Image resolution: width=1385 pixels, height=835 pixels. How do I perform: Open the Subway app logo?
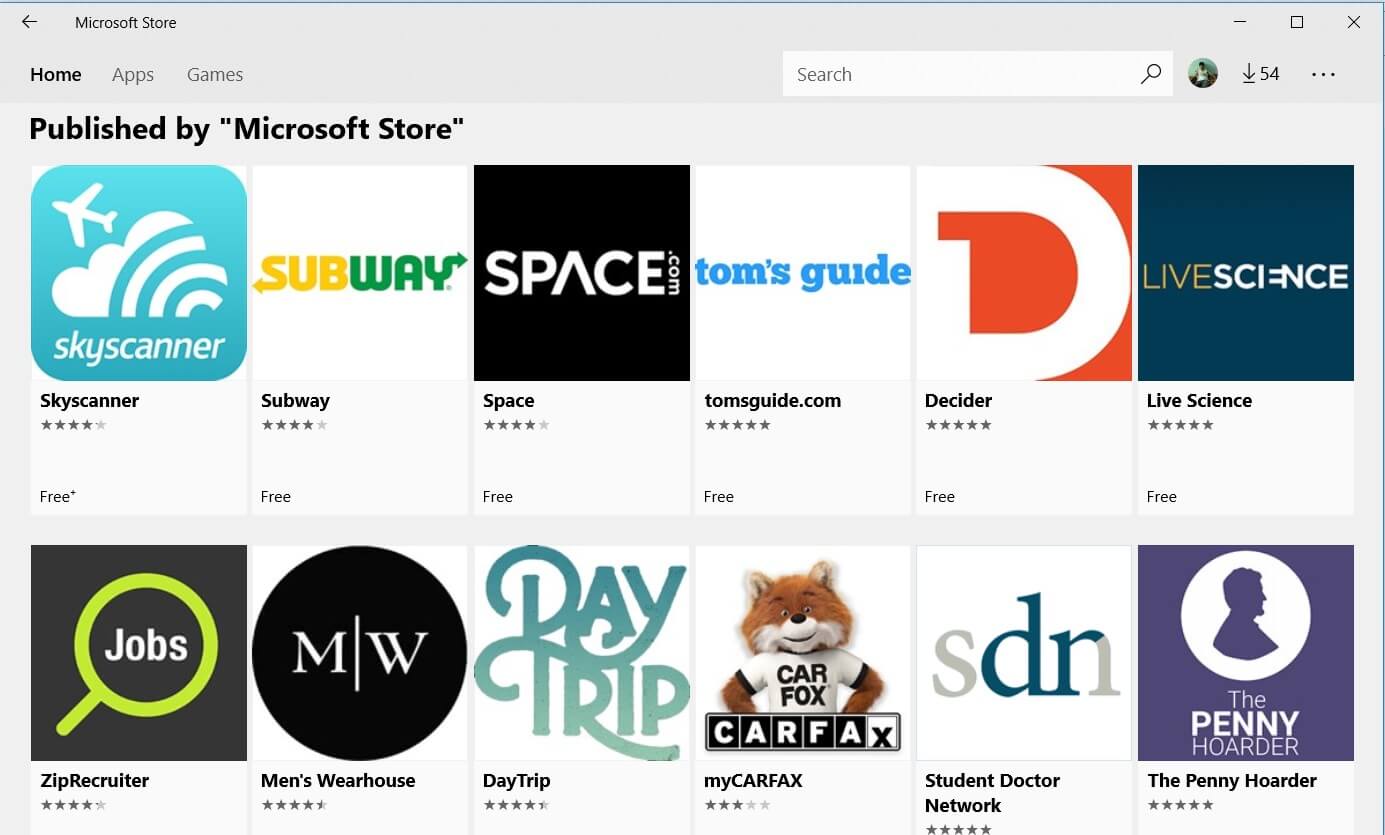click(x=360, y=273)
